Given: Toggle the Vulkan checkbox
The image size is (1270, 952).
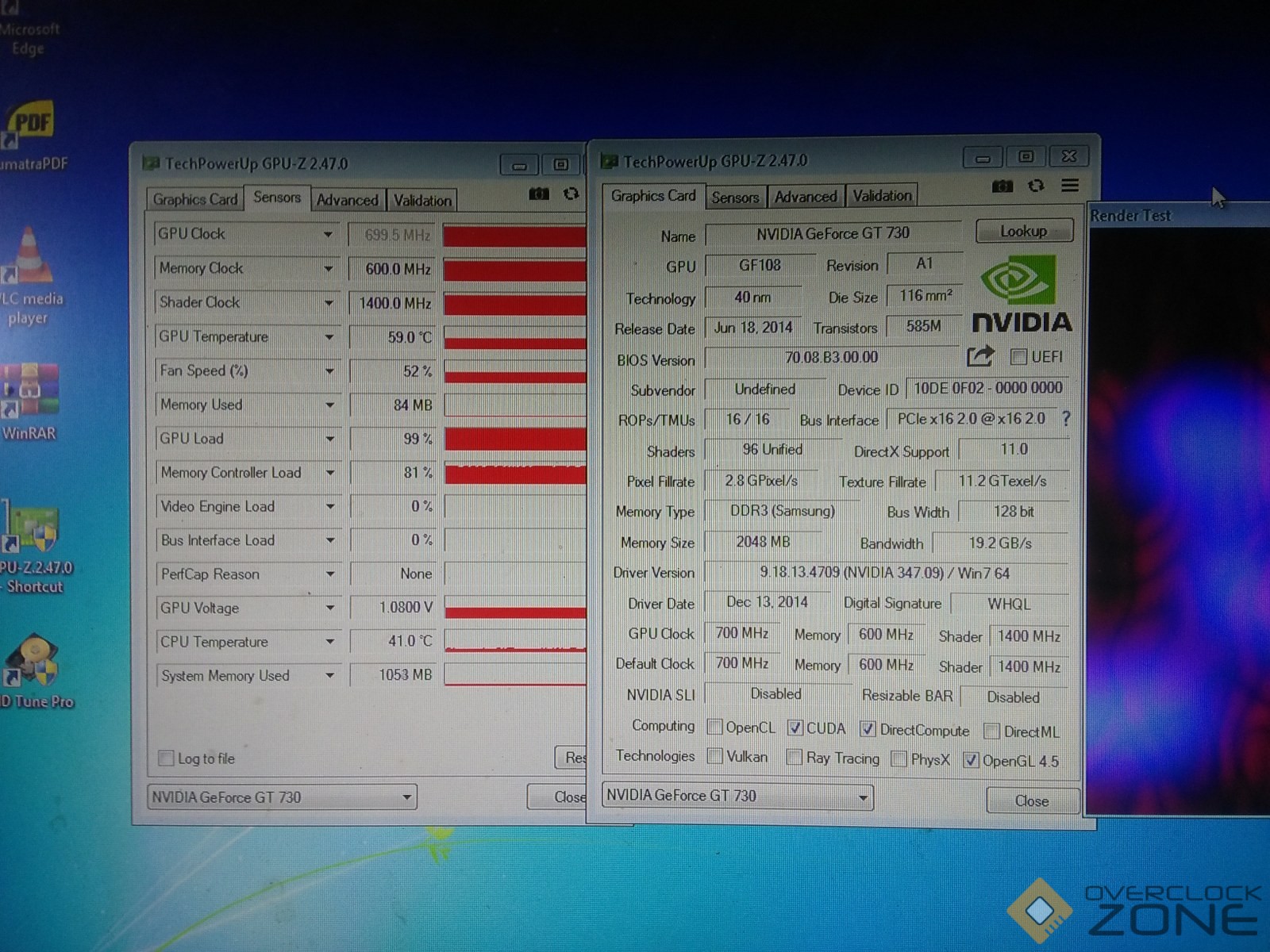Looking at the screenshot, I should pos(715,756).
